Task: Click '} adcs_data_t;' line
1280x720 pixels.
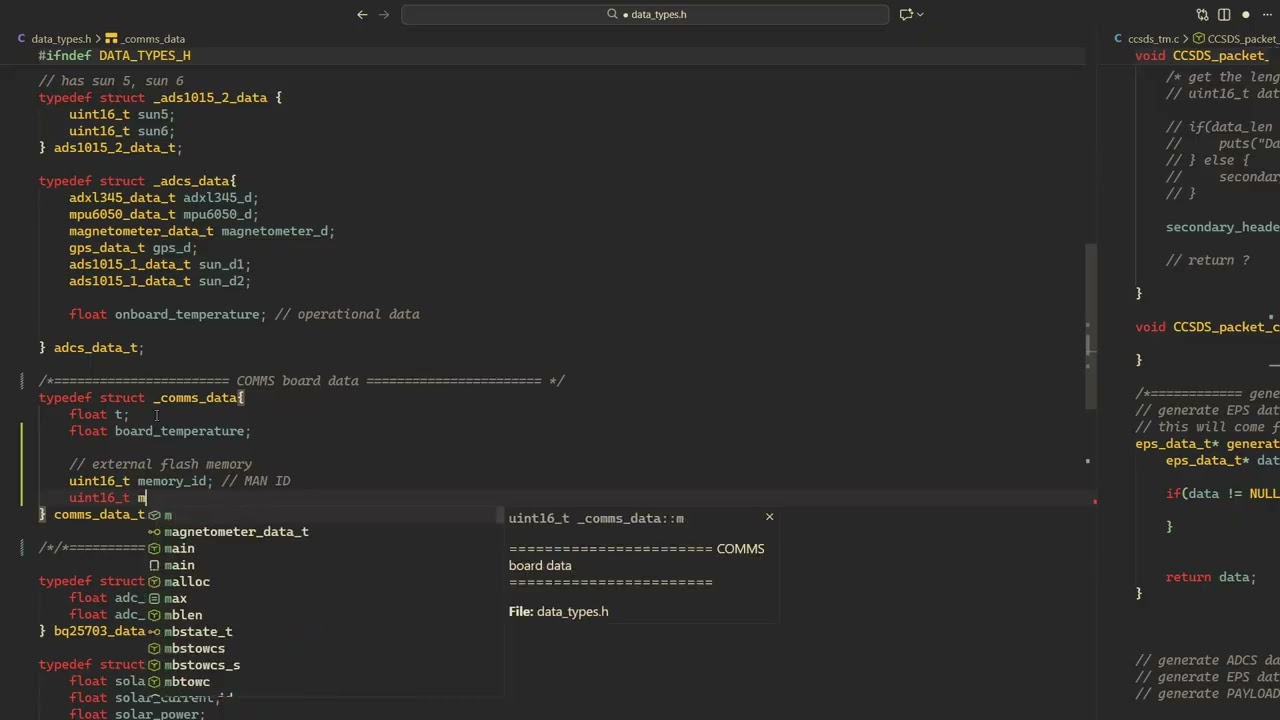Action: pos(91,348)
